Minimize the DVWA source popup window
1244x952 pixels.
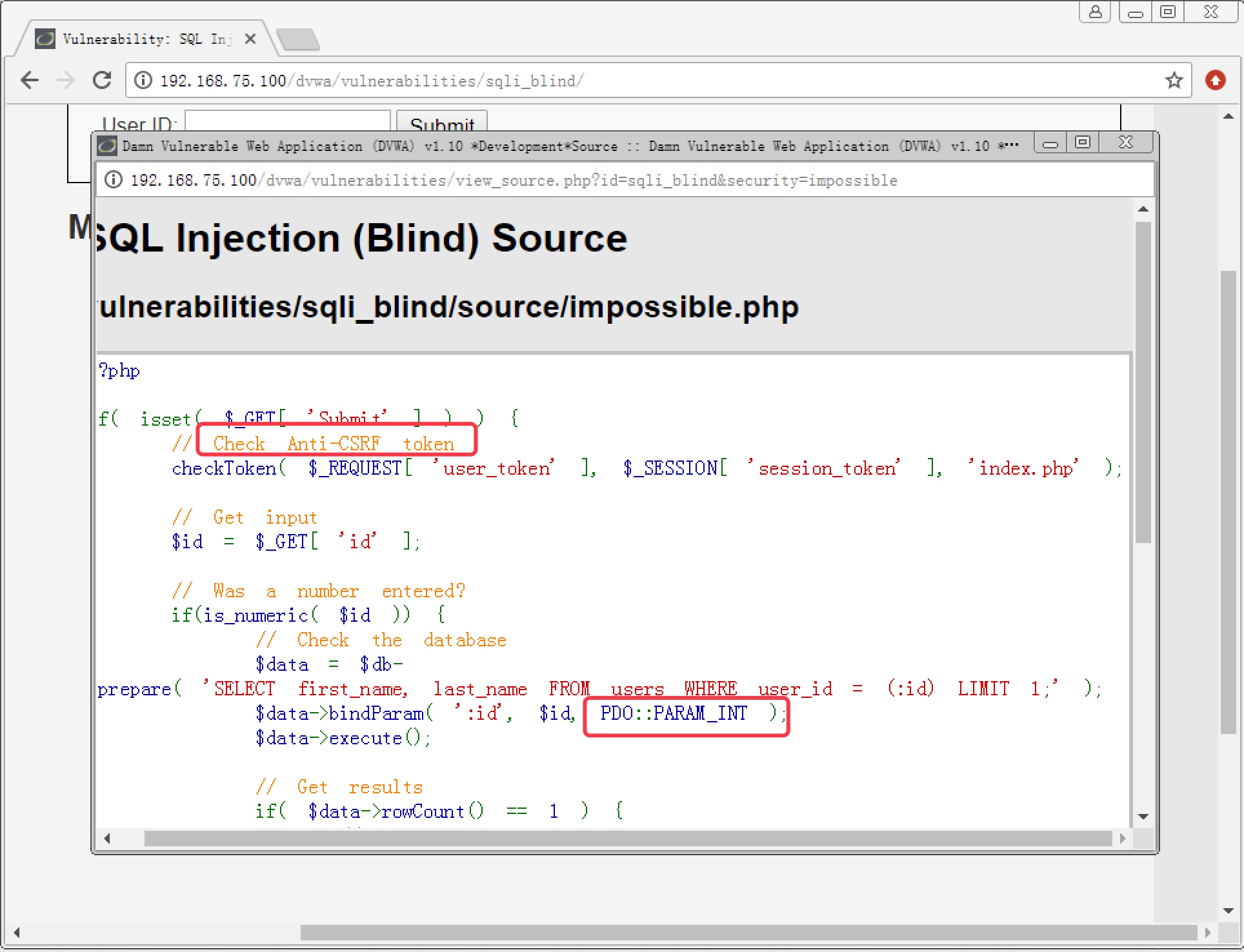pyautogui.click(x=1050, y=143)
